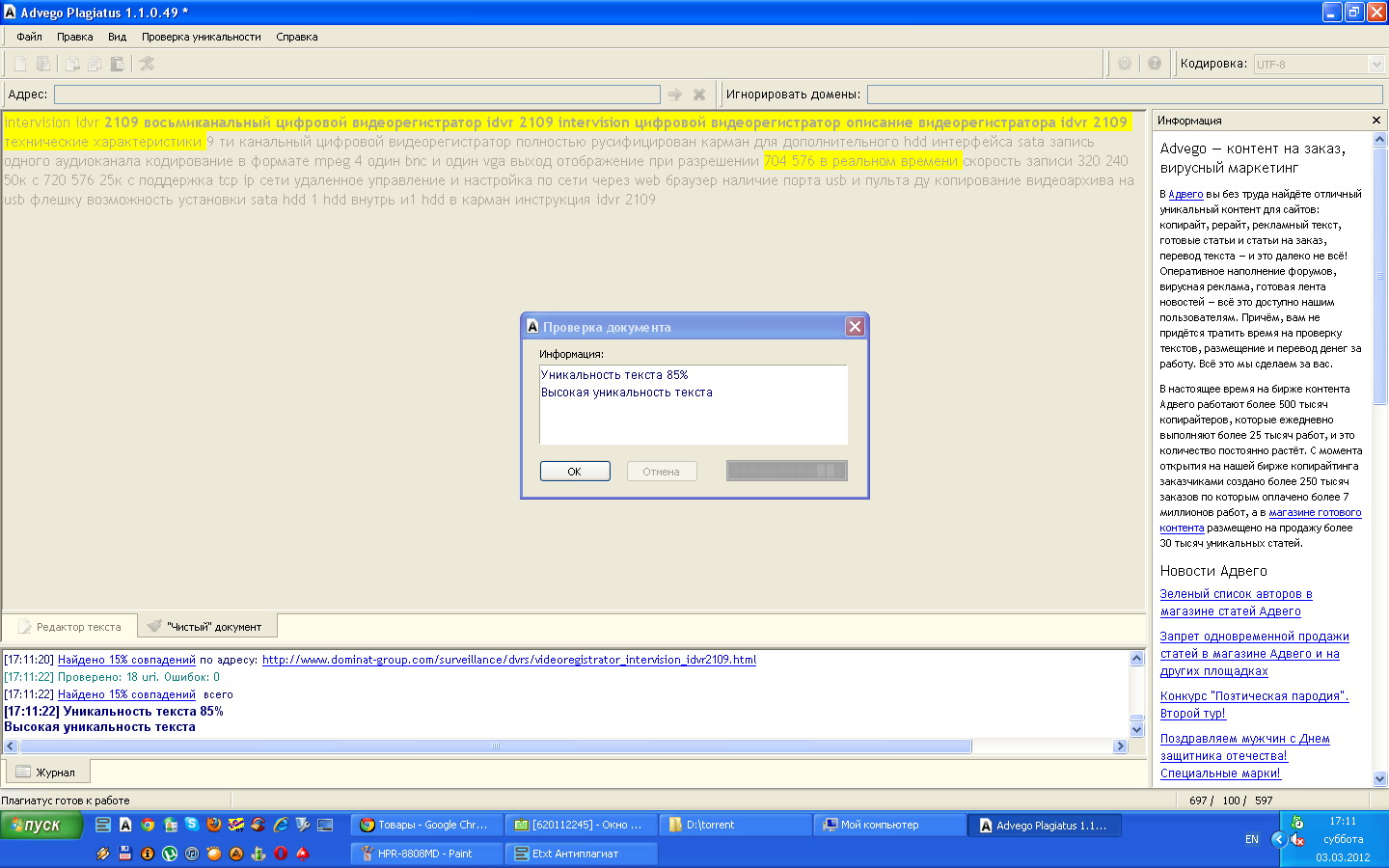Close the Информация side panel
This screenshot has height=868, width=1389.
pyautogui.click(x=1376, y=121)
